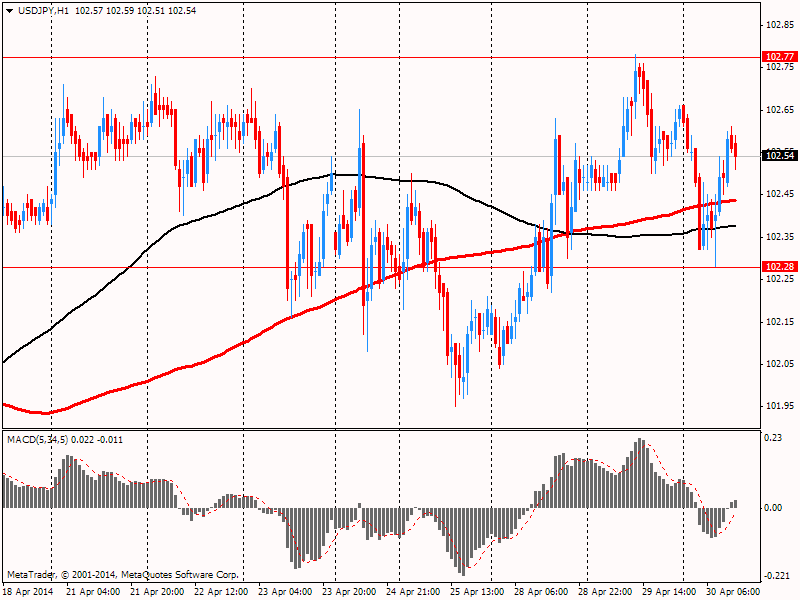Click the -0.221 value on MACD scale
This screenshot has height=600, width=800.
point(776,576)
